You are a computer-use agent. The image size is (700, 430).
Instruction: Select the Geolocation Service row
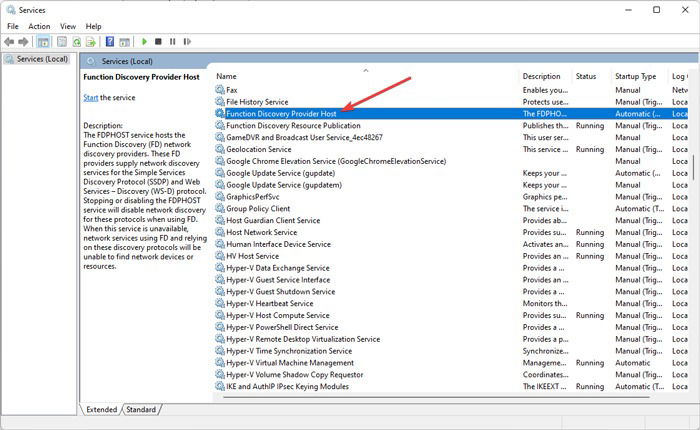point(451,149)
